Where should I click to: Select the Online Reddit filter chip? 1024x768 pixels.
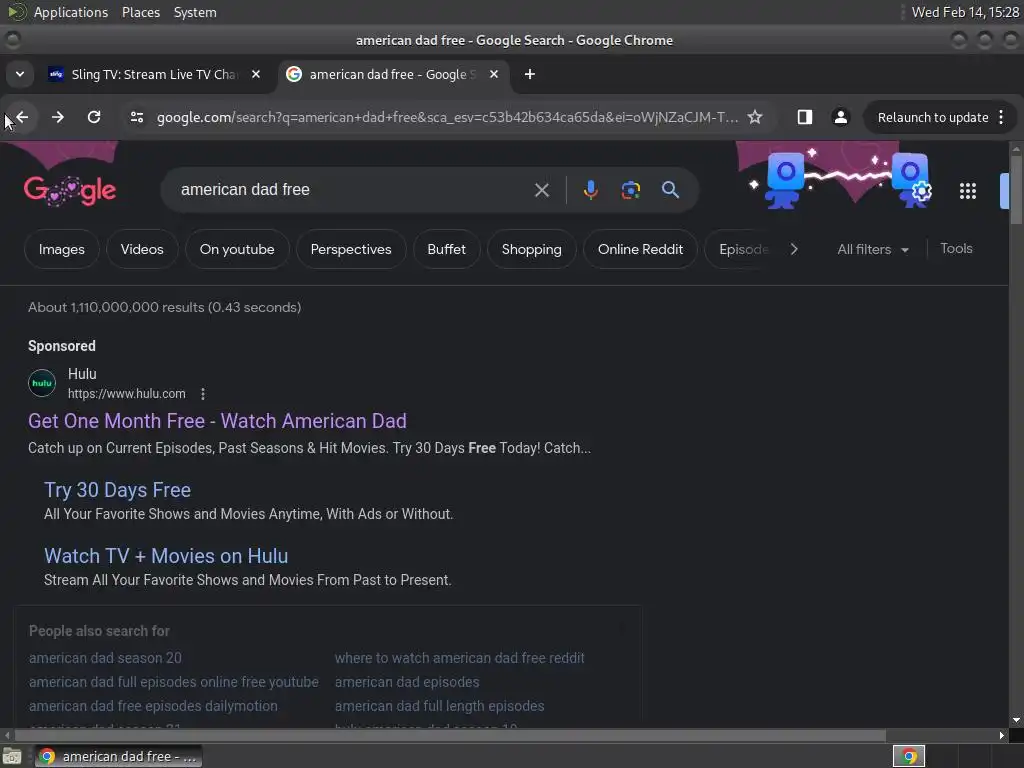[641, 249]
